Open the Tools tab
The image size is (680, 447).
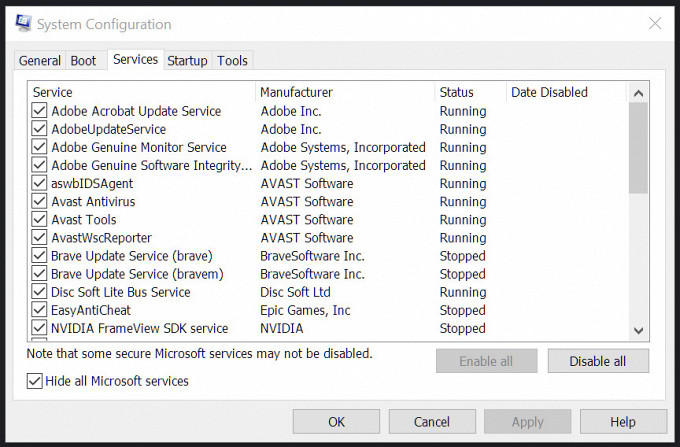pyautogui.click(x=232, y=61)
